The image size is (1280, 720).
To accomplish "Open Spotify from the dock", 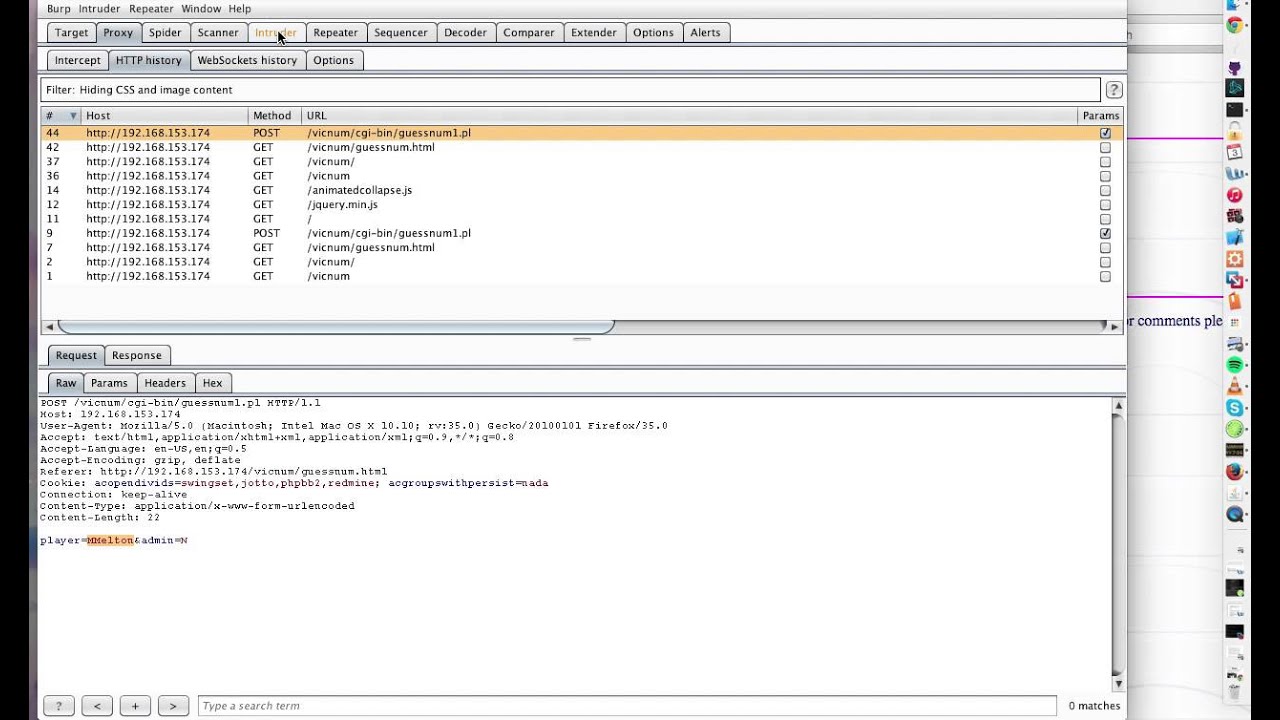I will [1235, 365].
